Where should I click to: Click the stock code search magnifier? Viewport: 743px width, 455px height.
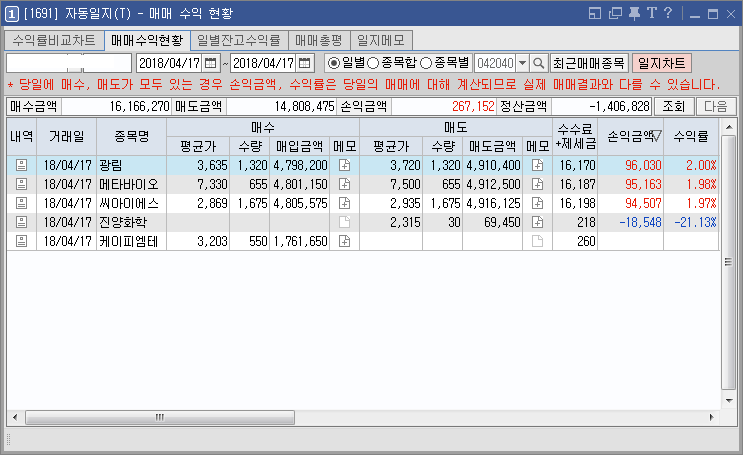(x=538, y=63)
